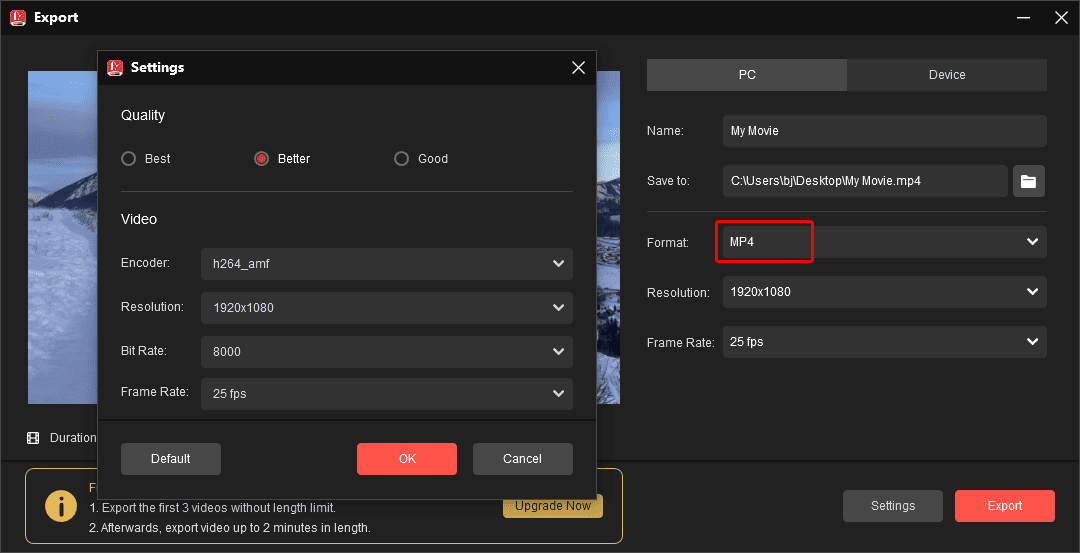Open the Settings dialog Frame Rate dropdown
The height and width of the screenshot is (553, 1080).
pyautogui.click(x=386, y=394)
